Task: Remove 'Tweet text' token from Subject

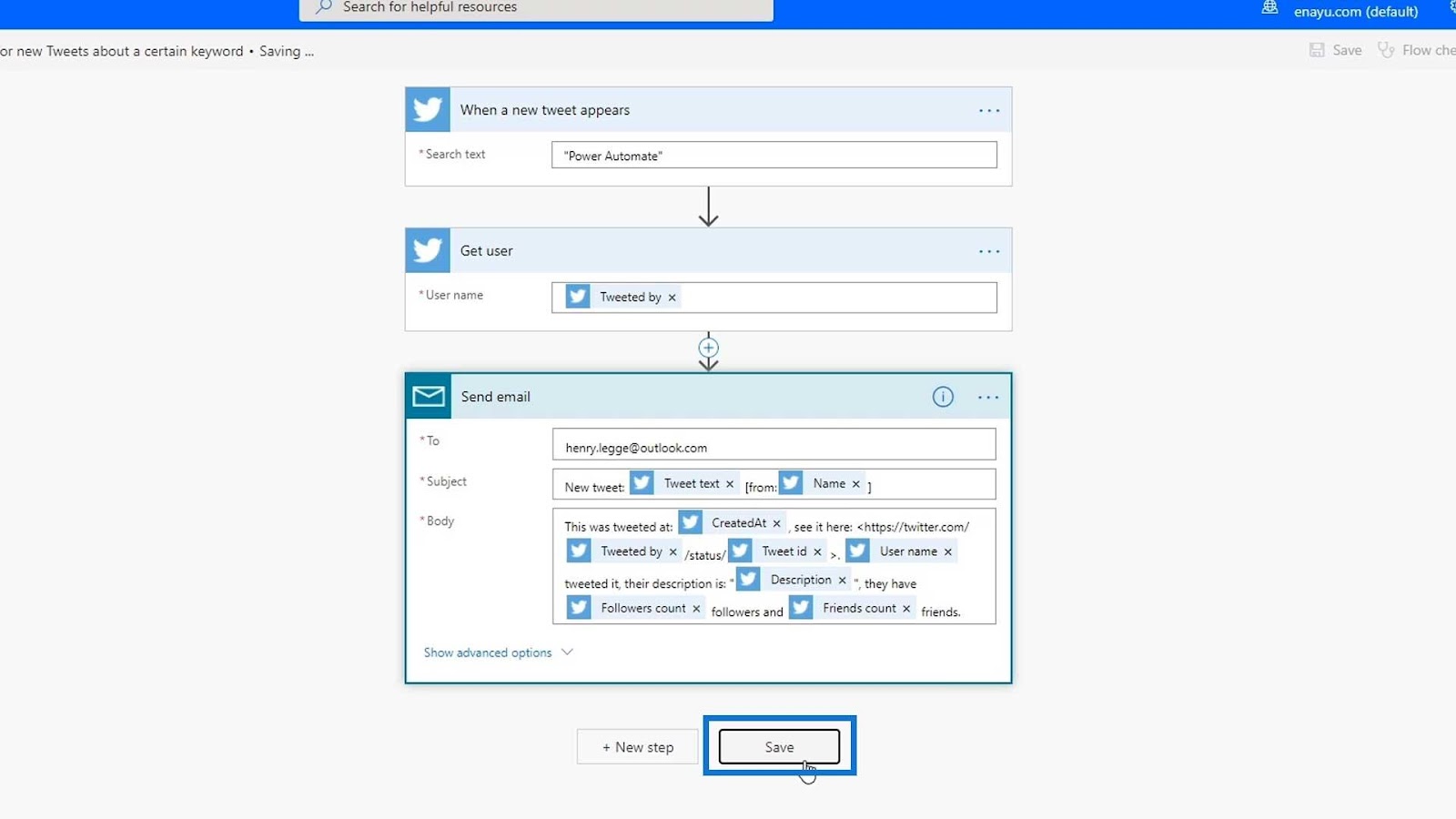Action: 730,484
